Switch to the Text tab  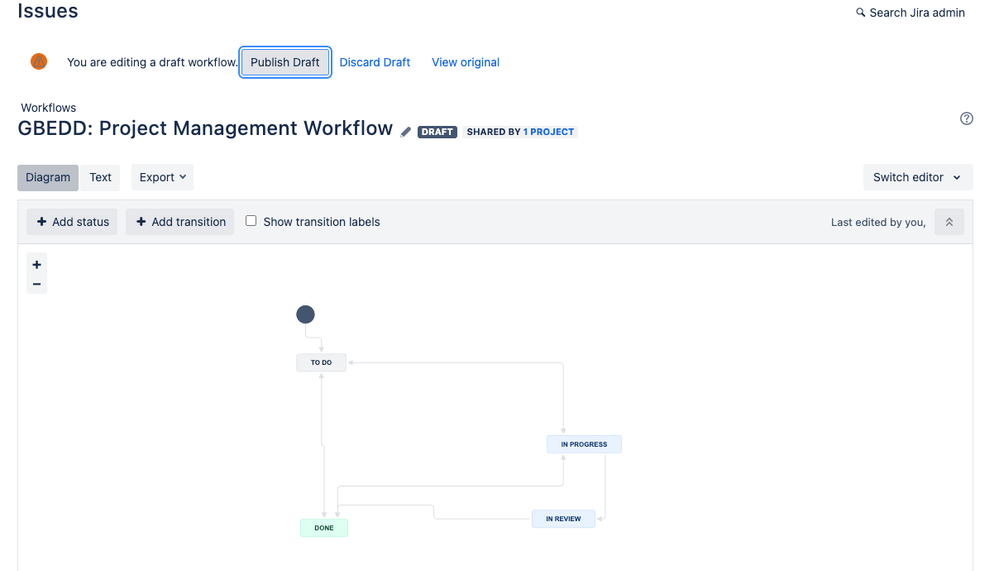click(100, 177)
